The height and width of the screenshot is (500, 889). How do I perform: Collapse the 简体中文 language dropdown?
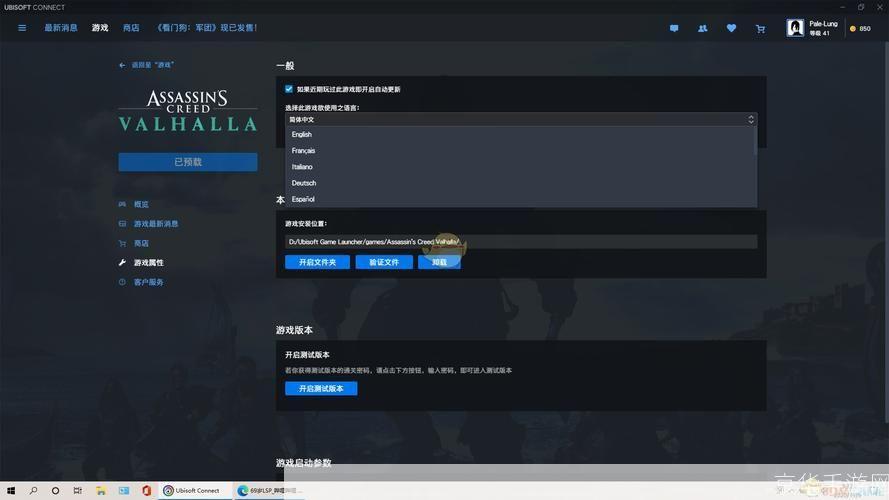520,120
